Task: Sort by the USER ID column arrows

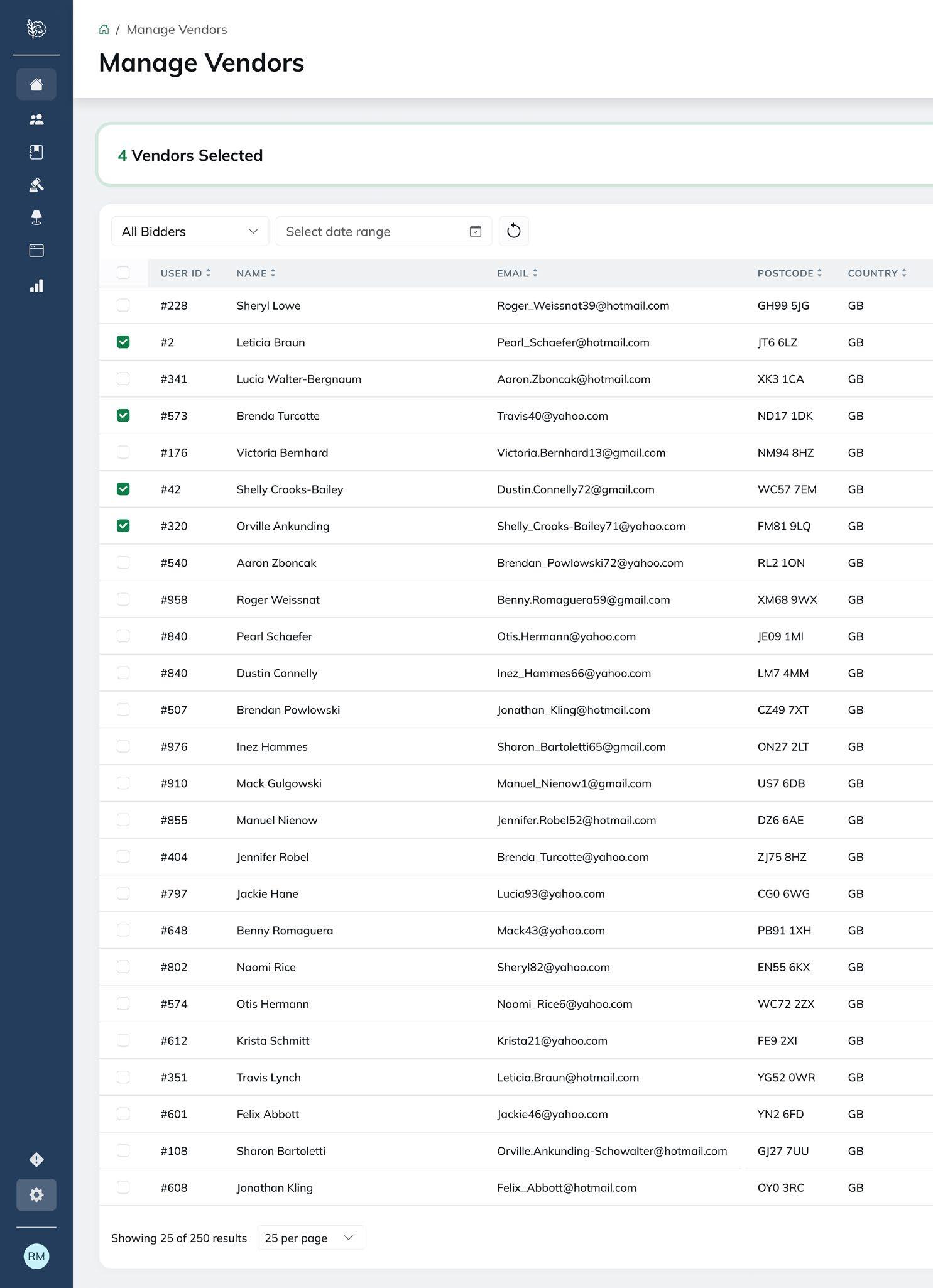Action: coord(208,273)
